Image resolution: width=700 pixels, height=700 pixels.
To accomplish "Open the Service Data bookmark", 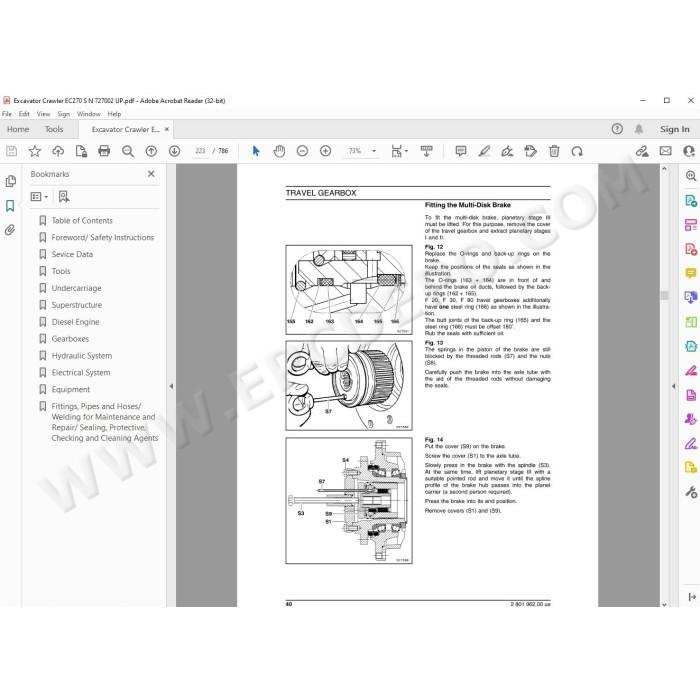I will click(72, 254).
